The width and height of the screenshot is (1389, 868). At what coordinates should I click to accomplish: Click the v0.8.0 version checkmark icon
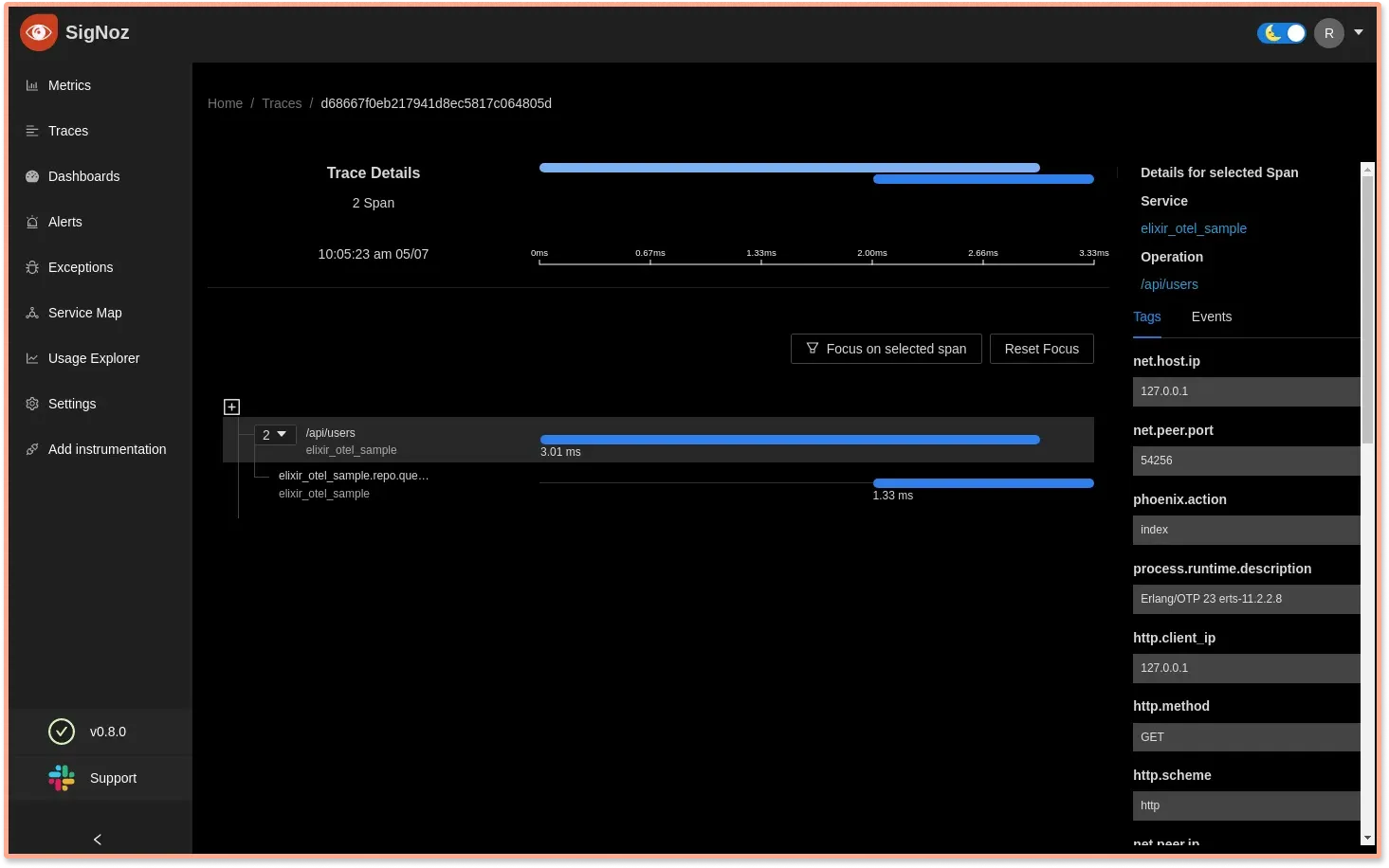pos(62,732)
